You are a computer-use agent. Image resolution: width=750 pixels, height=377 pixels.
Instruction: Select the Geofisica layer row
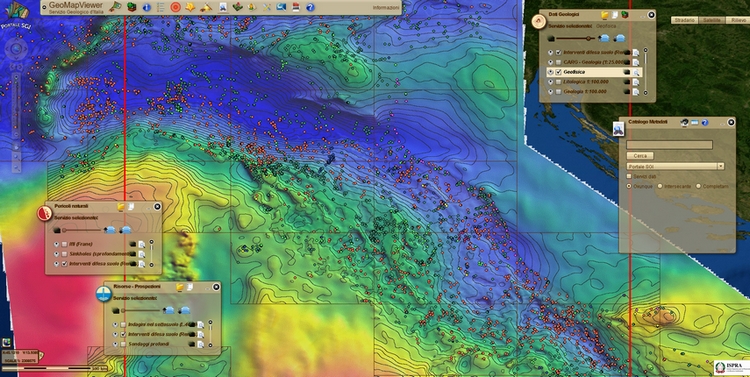click(595, 72)
